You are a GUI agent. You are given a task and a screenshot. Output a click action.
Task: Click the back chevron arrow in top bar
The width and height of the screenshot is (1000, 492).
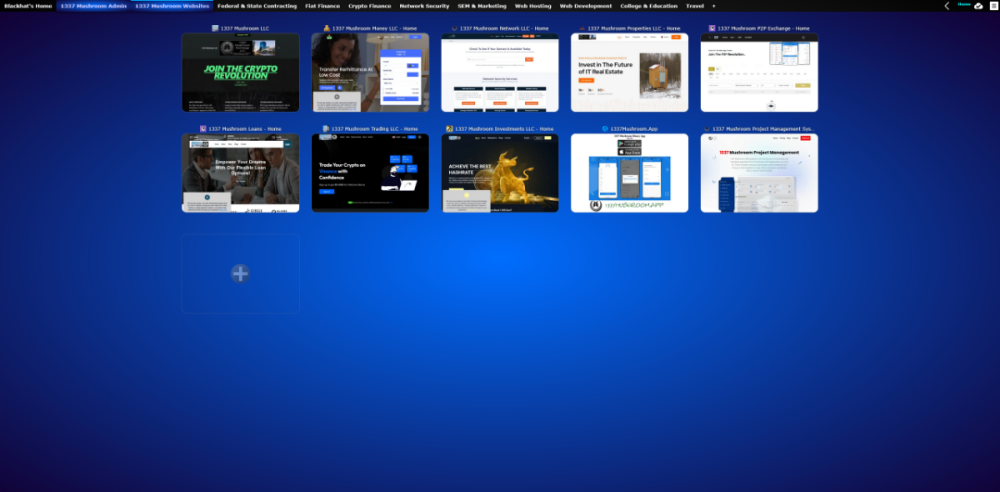(x=947, y=6)
